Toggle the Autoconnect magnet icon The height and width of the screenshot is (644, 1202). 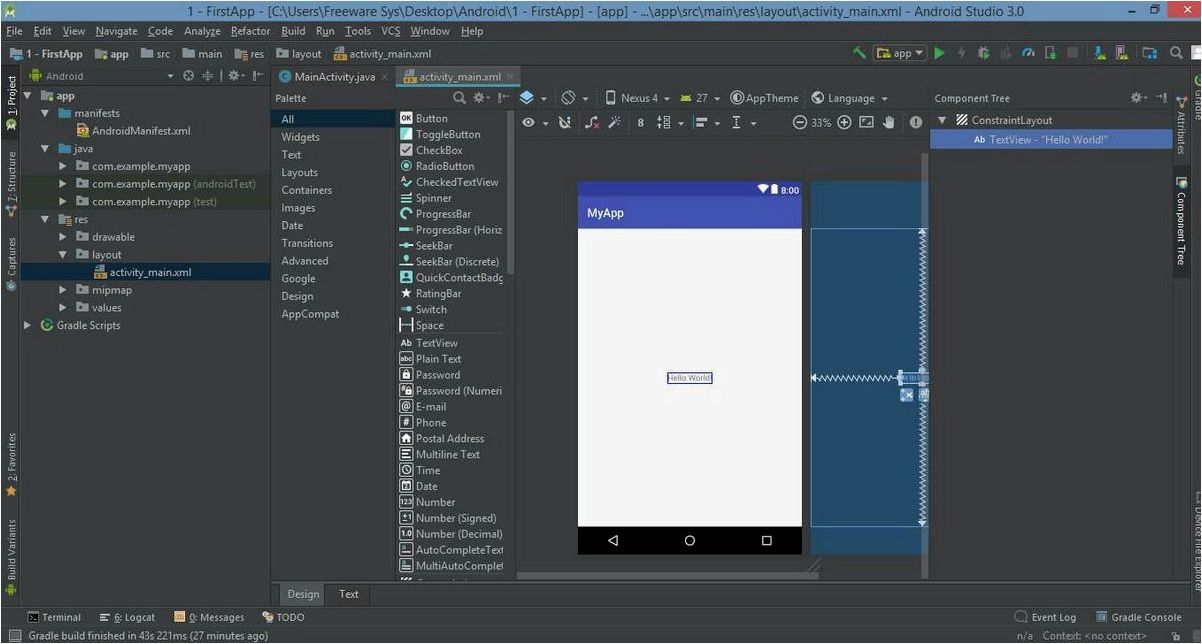566,123
